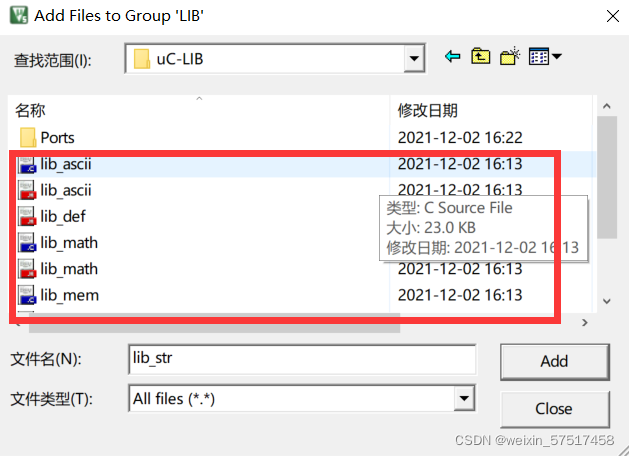Click the lib_mem file icon

pyautogui.click(x=28, y=295)
